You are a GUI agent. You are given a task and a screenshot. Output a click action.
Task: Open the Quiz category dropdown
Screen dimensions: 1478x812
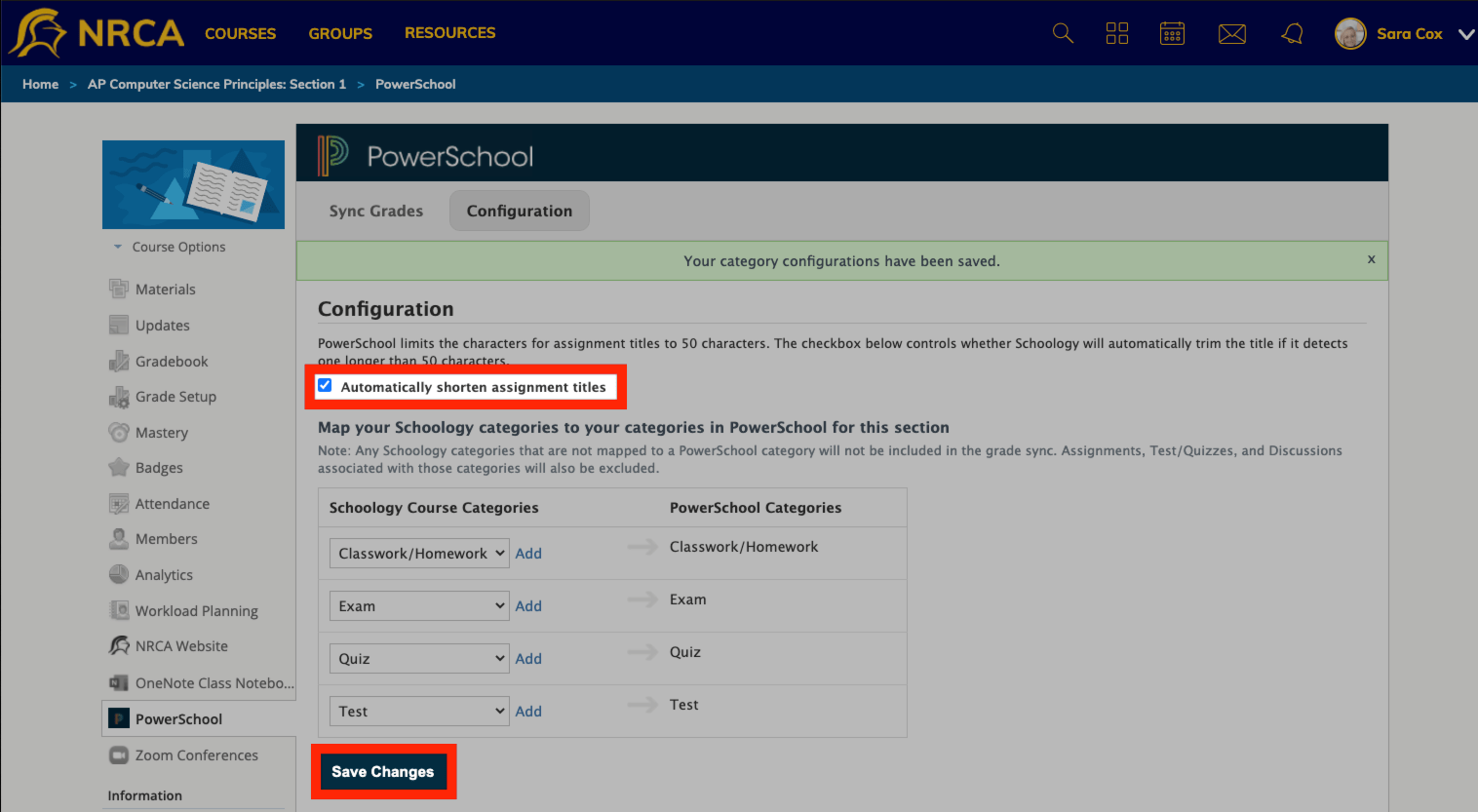point(419,658)
